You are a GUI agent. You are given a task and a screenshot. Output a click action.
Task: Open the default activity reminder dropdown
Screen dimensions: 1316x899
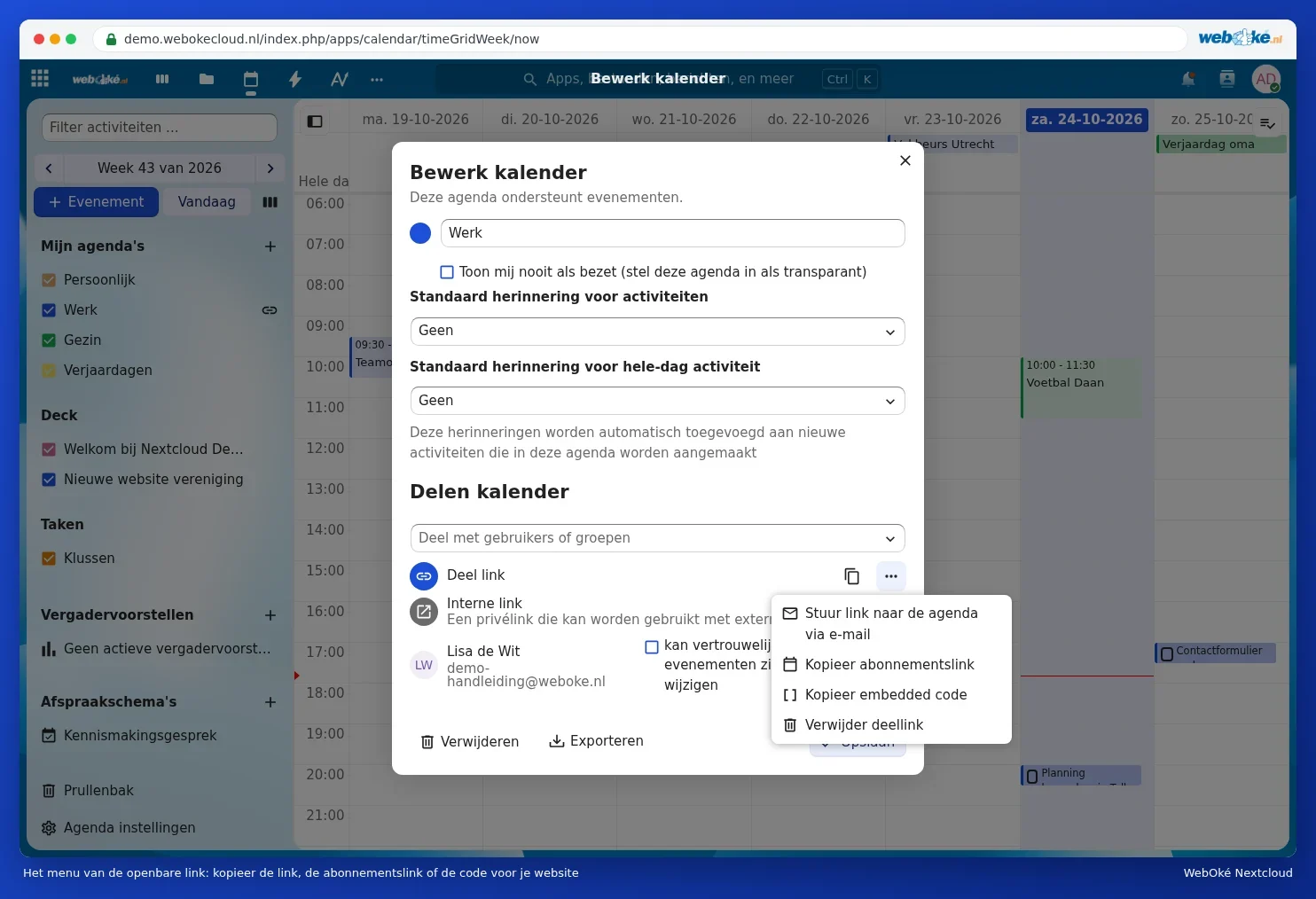[x=657, y=332]
